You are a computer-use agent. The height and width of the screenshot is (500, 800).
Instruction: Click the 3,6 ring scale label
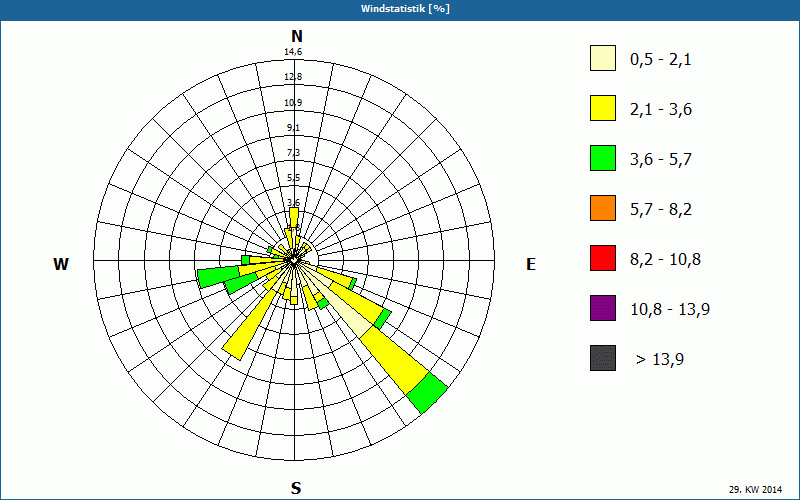(x=293, y=203)
